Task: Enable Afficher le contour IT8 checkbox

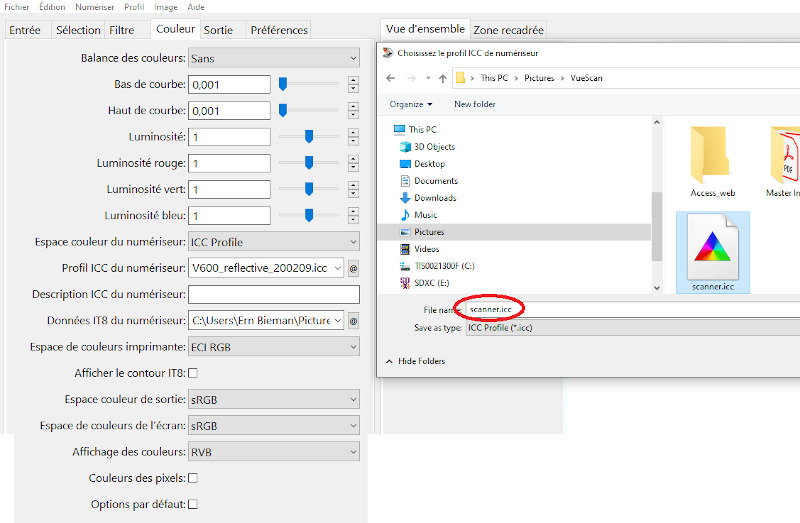Action: pos(193,373)
